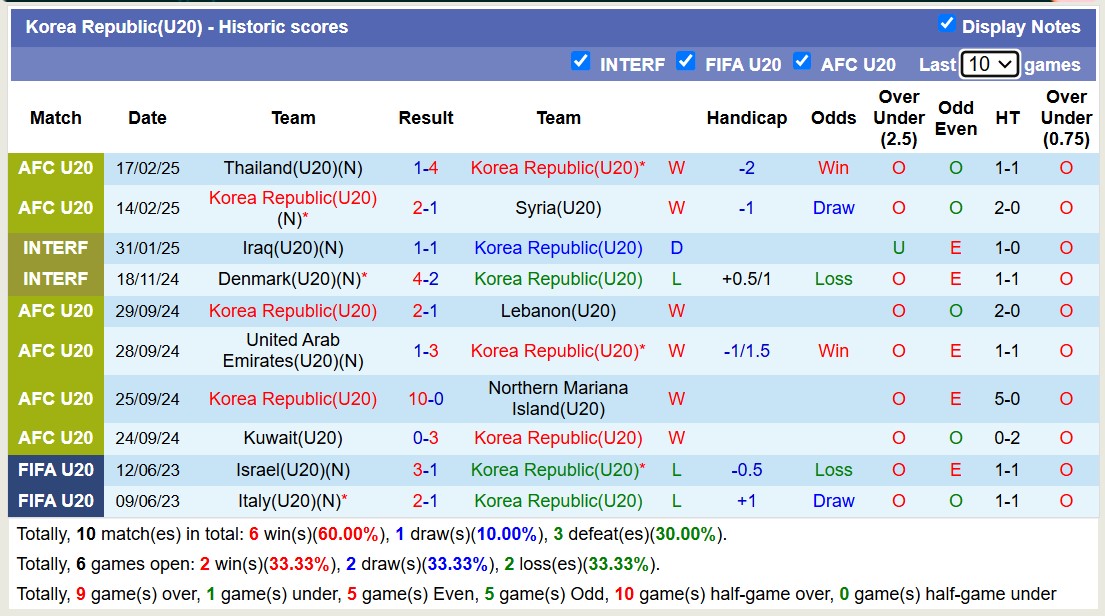Click the INTERF tag for 31/01/25
This screenshot has width=1105, height=616.
pos(56,248)
